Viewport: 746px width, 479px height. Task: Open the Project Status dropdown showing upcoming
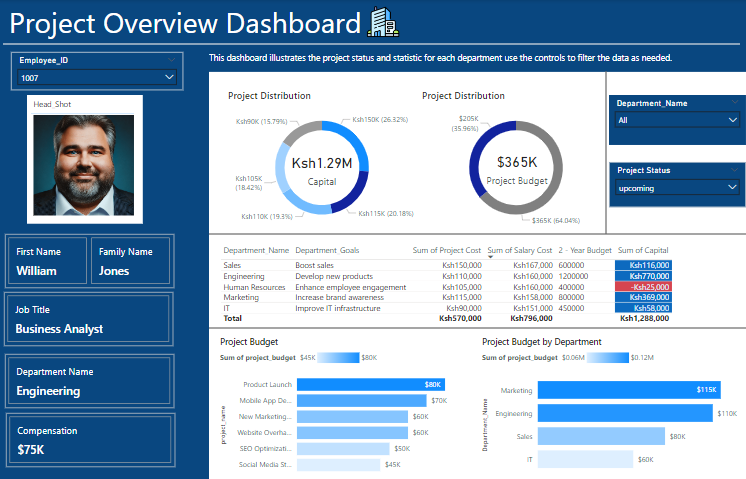coord(677,188)
